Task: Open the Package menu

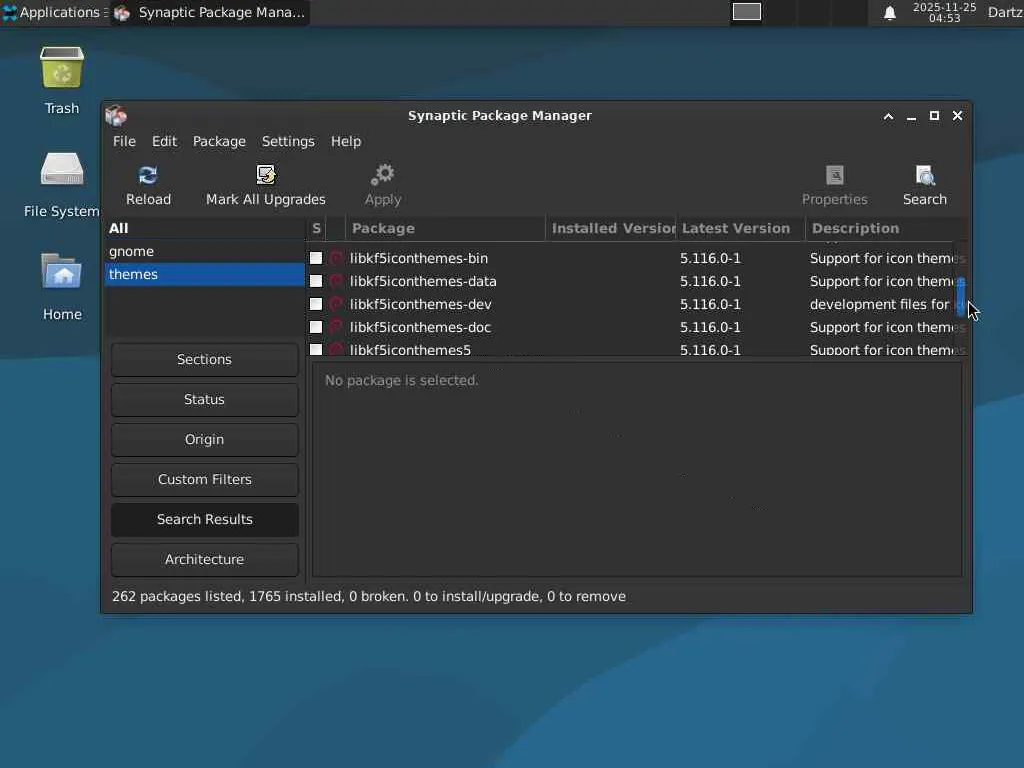Action: click(219, 141)
